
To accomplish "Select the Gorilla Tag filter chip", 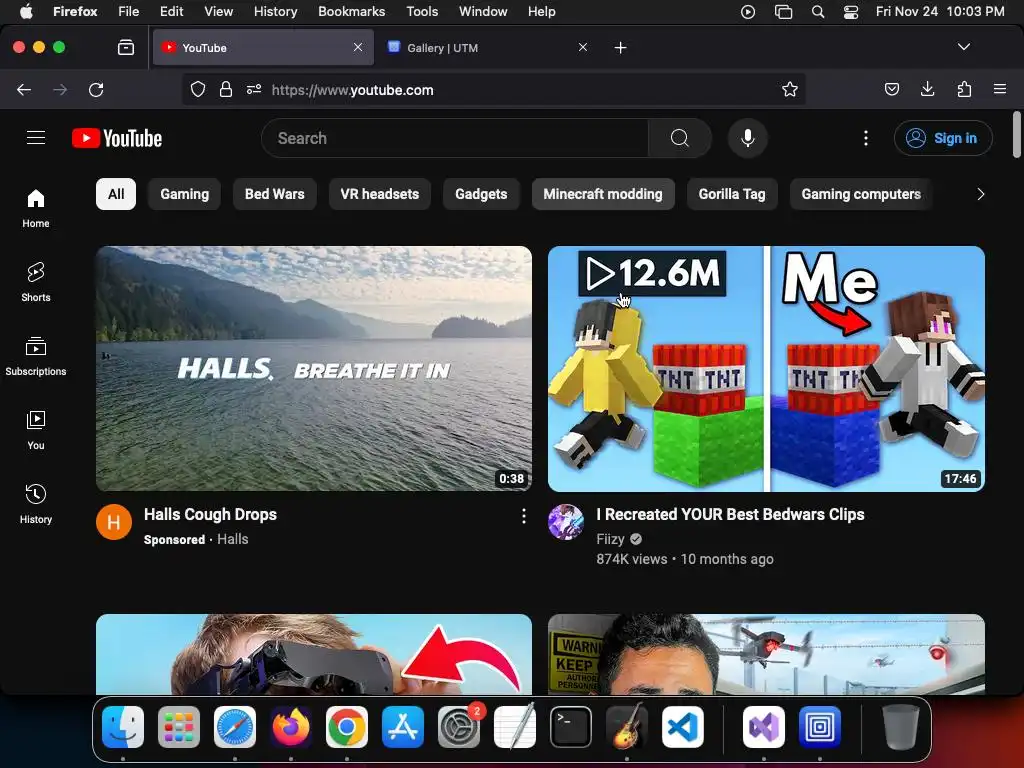I will click(x=732, y=194).
